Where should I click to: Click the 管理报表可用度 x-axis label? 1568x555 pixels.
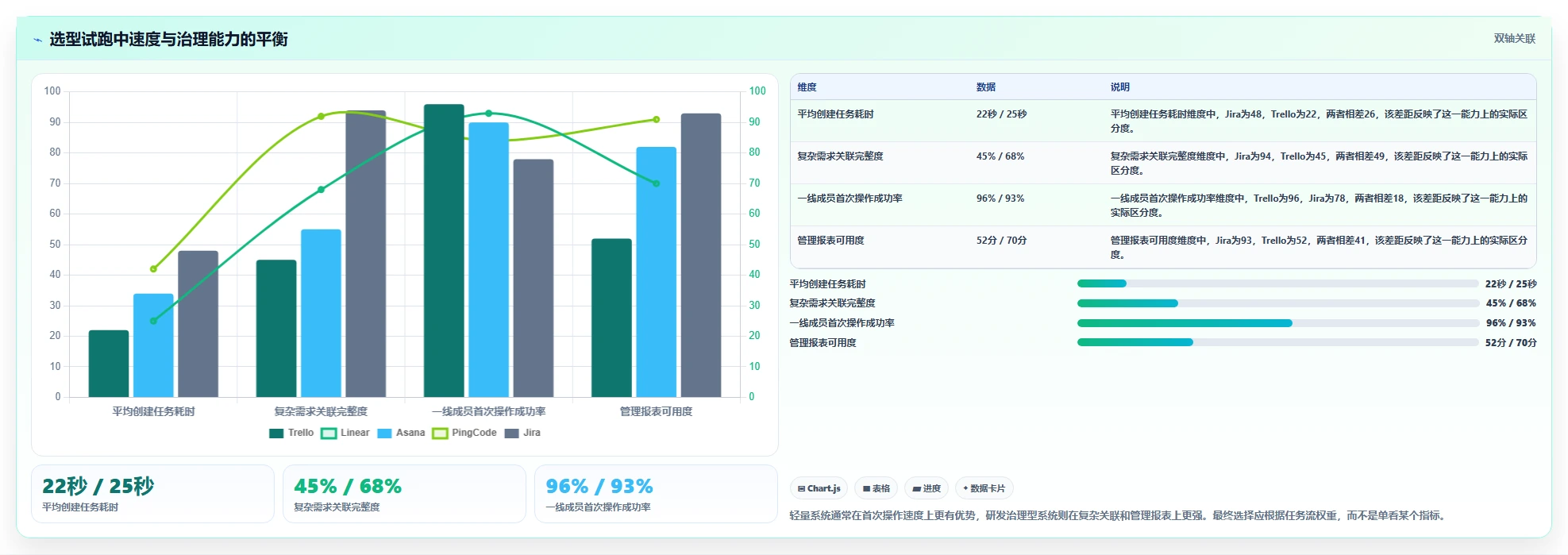(x=656, y=411)
